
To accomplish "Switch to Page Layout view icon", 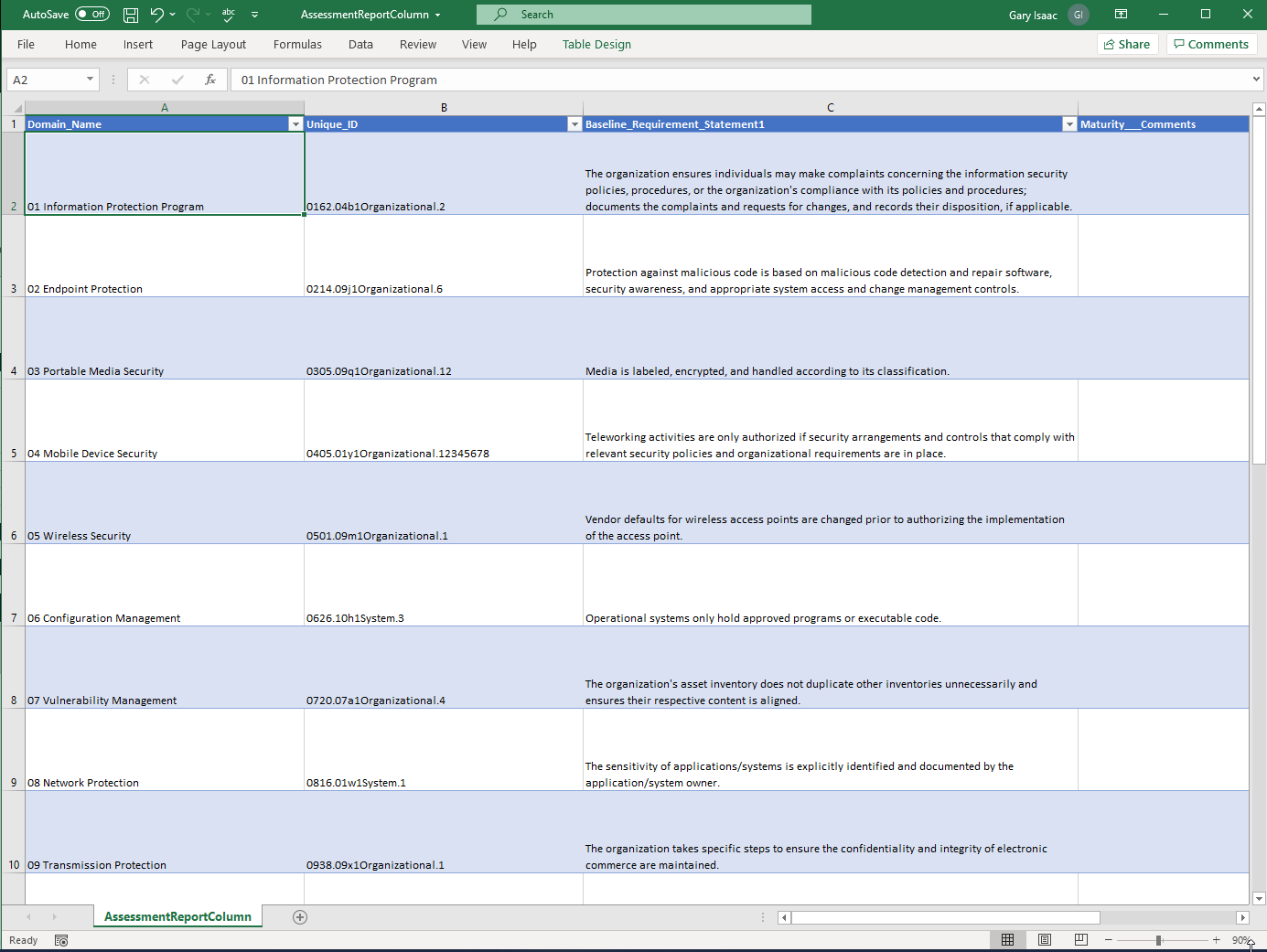I will [x=1045, y=940].
